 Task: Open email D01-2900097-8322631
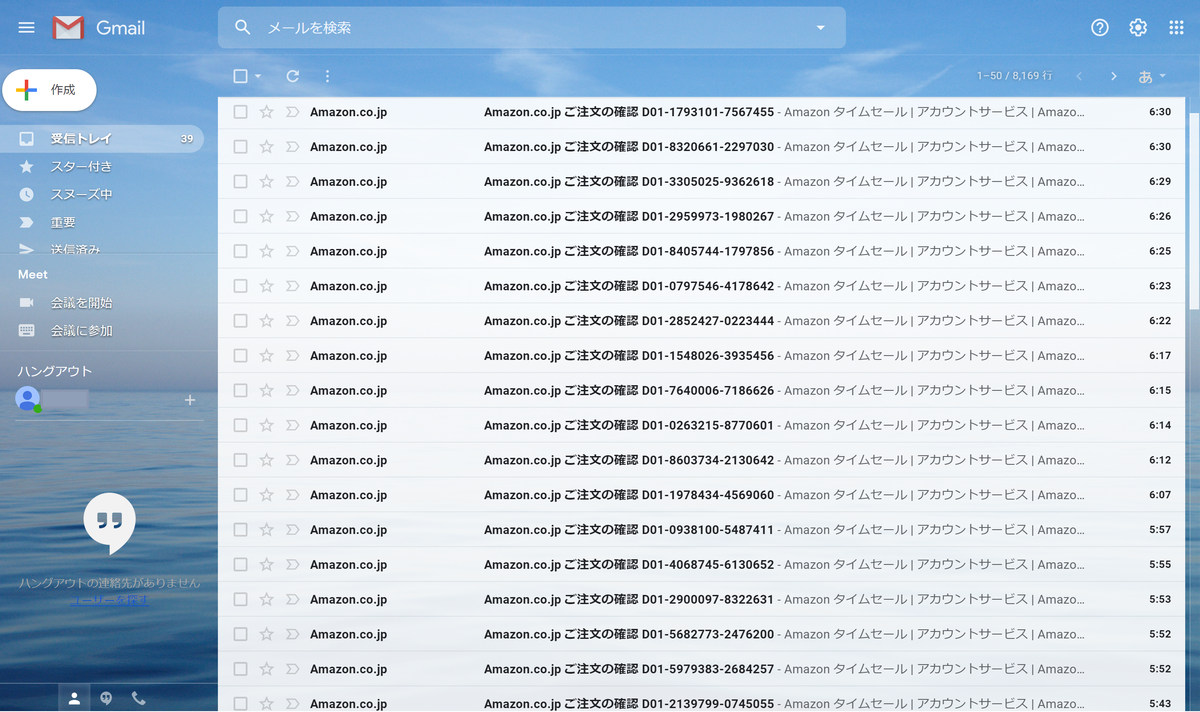(701, 600)
